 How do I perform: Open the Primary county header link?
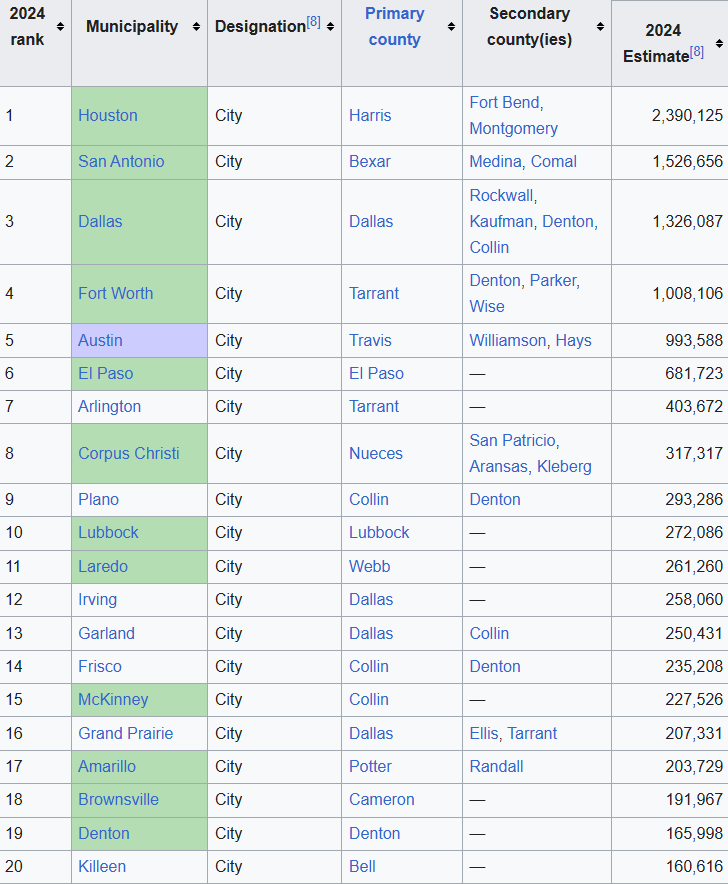tap(395, 26)
